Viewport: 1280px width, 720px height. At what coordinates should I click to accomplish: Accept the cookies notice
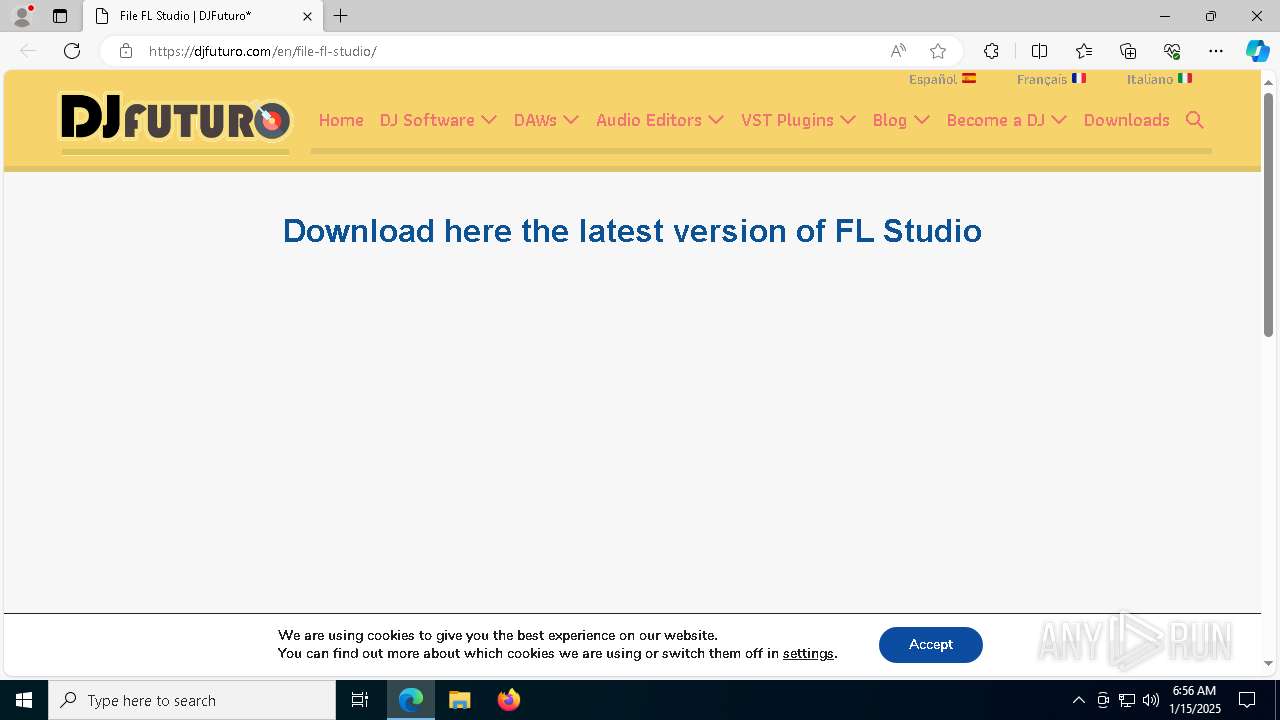(x=931, y=645)
